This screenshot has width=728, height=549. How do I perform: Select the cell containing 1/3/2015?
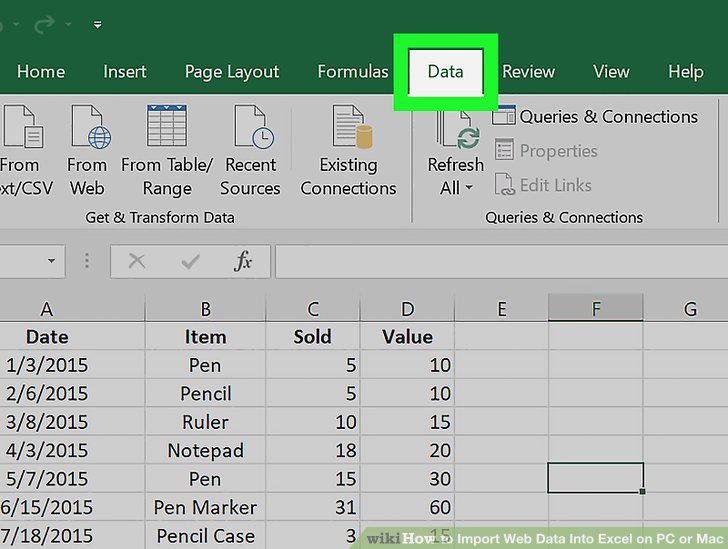[x=72, y=365]
